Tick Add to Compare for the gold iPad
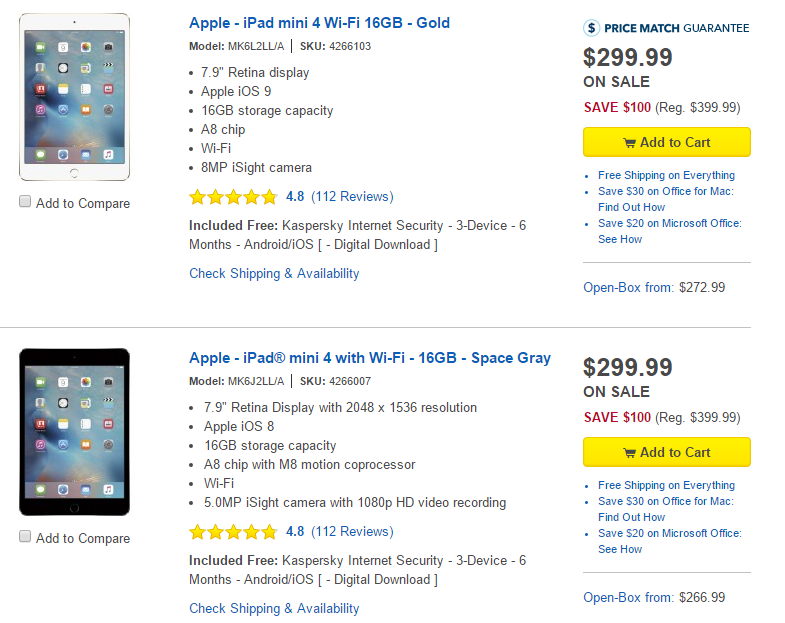The width and height of the screenshot is (785, 623). [x=25, y=202]
